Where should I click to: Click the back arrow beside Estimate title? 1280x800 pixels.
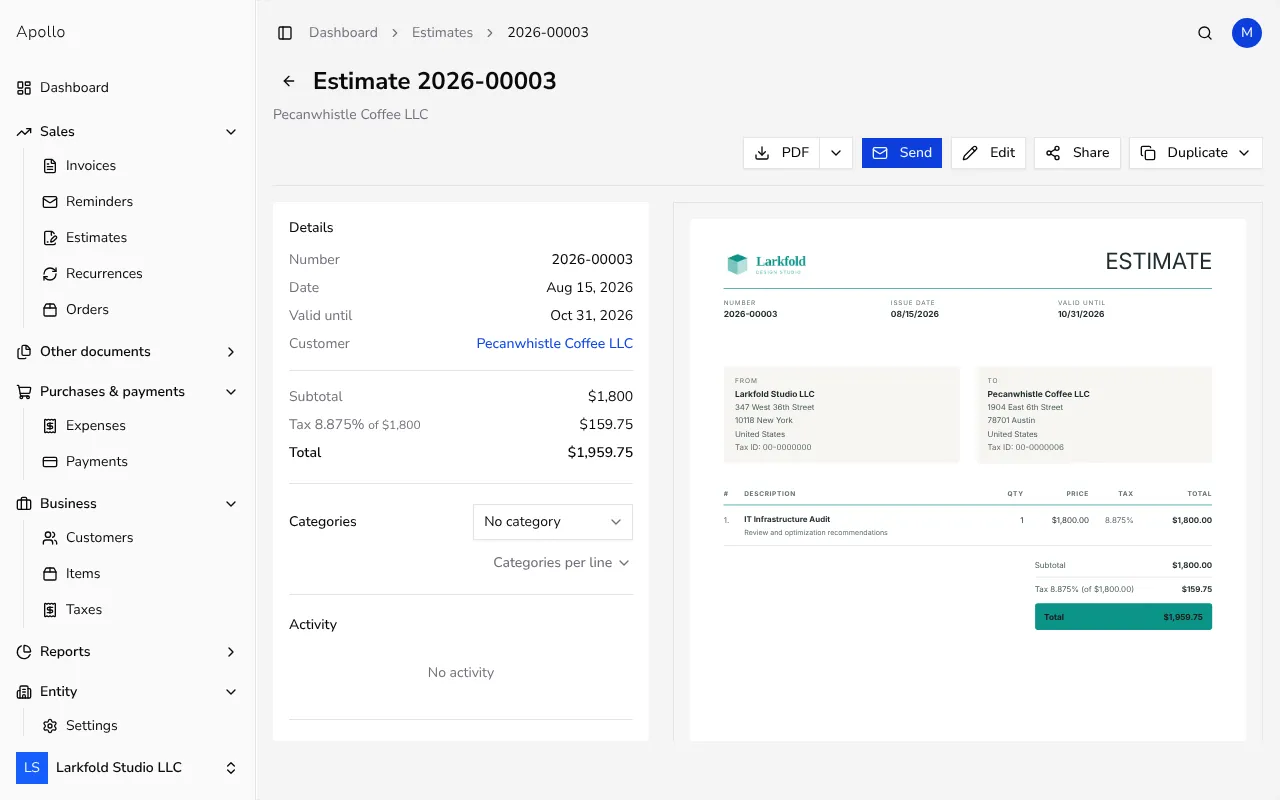pos(289,81)
